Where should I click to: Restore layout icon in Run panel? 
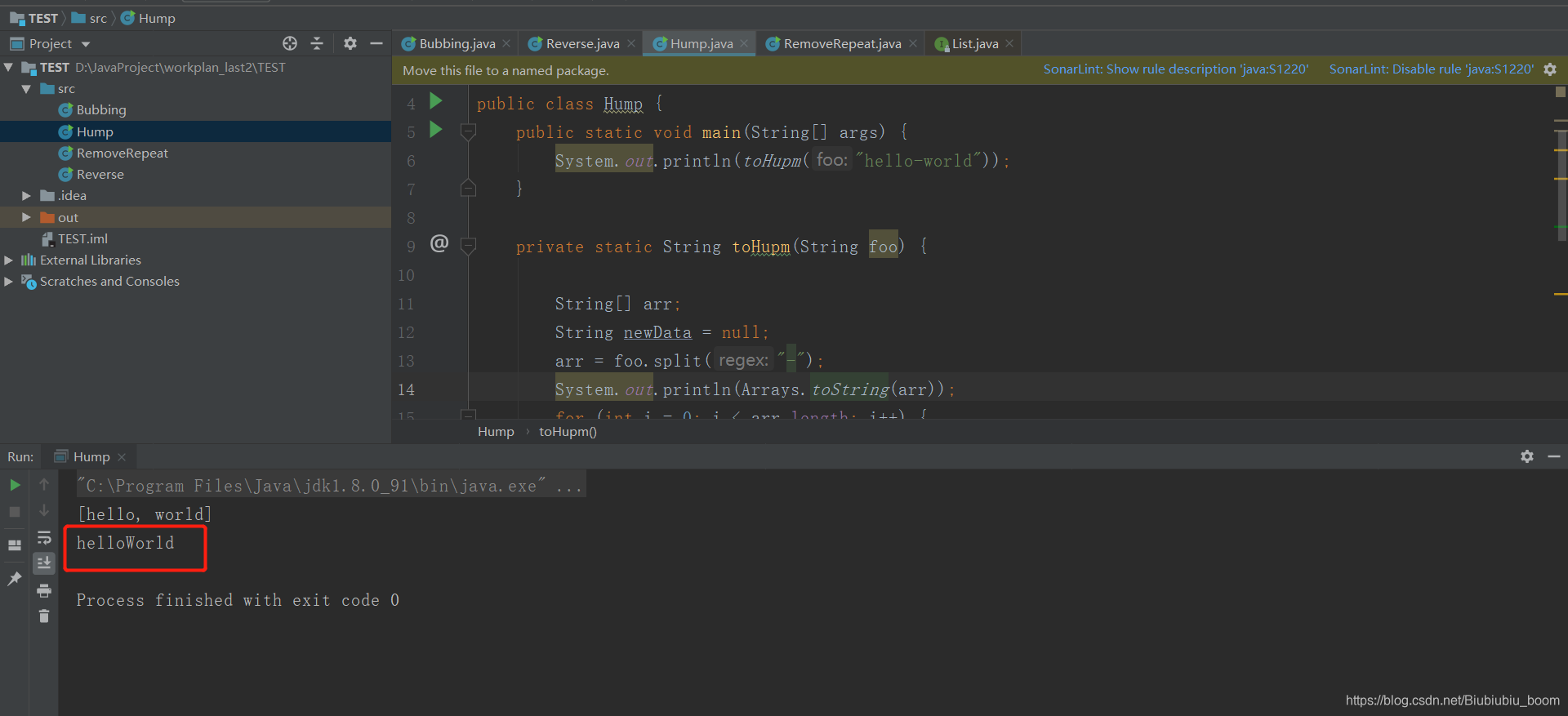pos(15,545)
